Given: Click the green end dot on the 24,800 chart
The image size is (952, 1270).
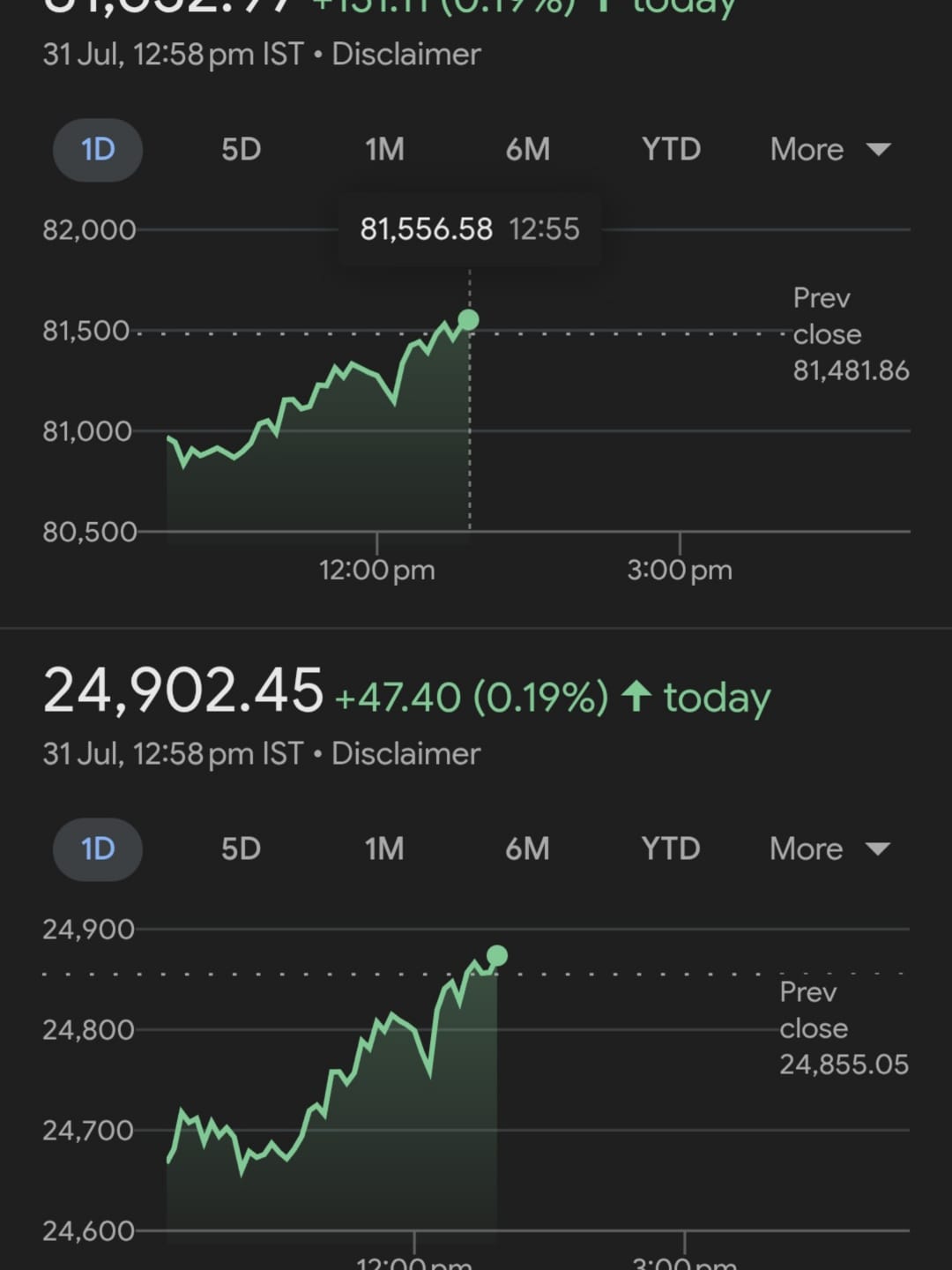Looking at the screenshot, I should tap(497, 956).
